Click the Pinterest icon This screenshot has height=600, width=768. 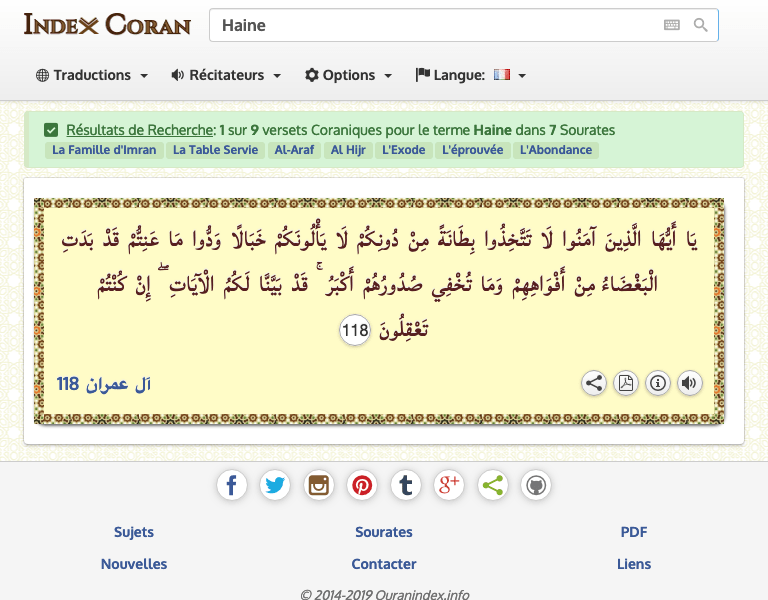[362, 486]
